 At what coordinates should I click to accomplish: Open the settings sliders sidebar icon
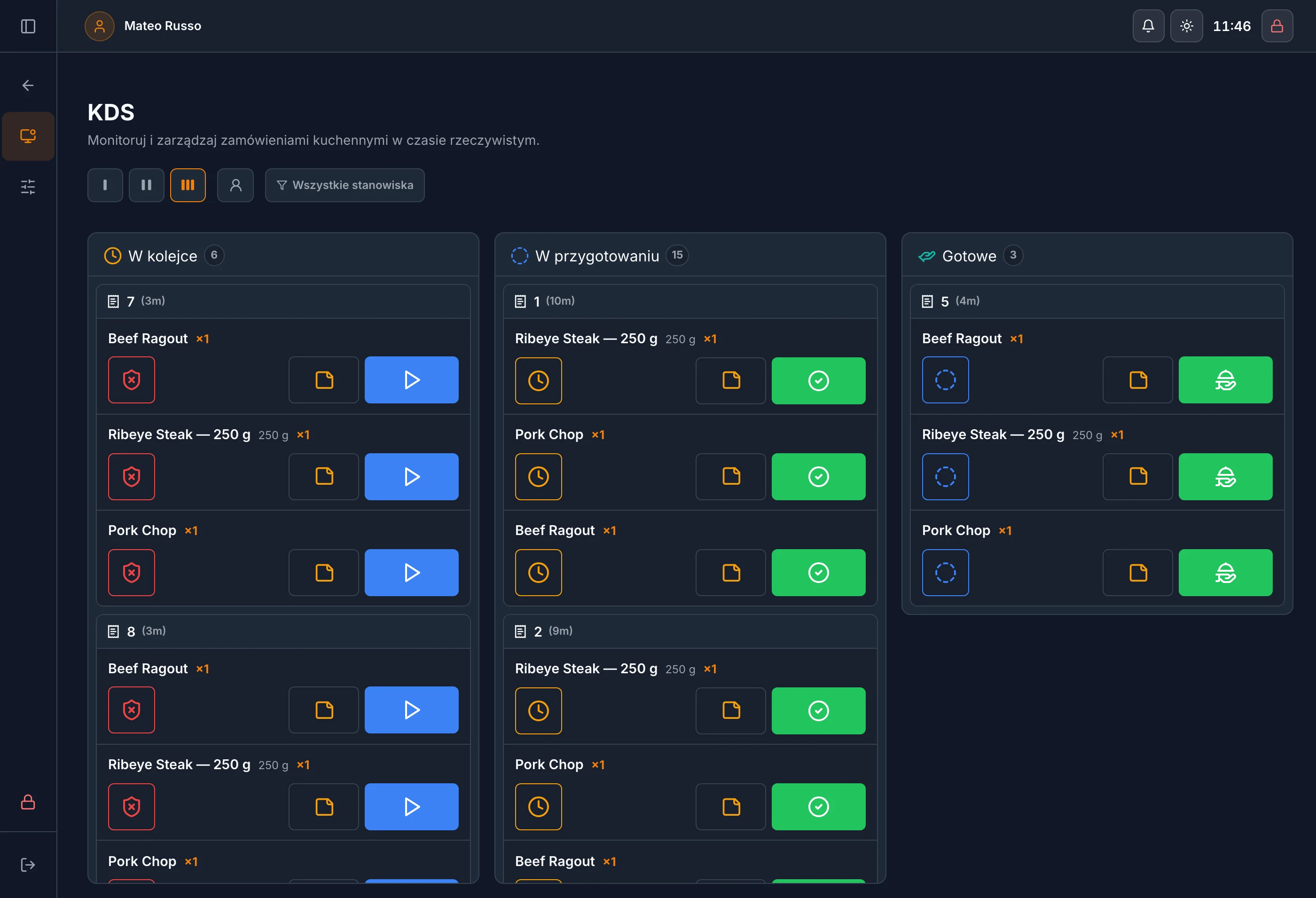click(28, 186)
